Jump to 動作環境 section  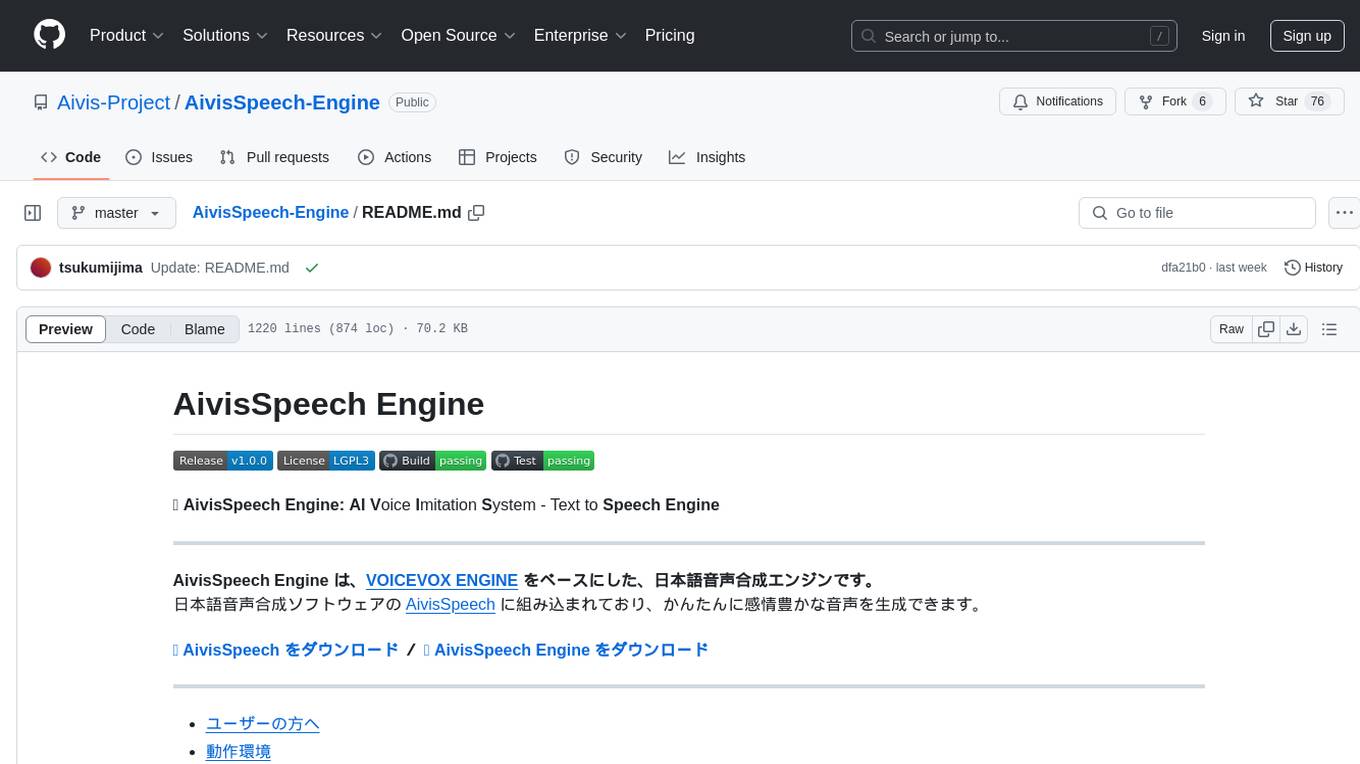pyautogui.click(x=238, y=751)
